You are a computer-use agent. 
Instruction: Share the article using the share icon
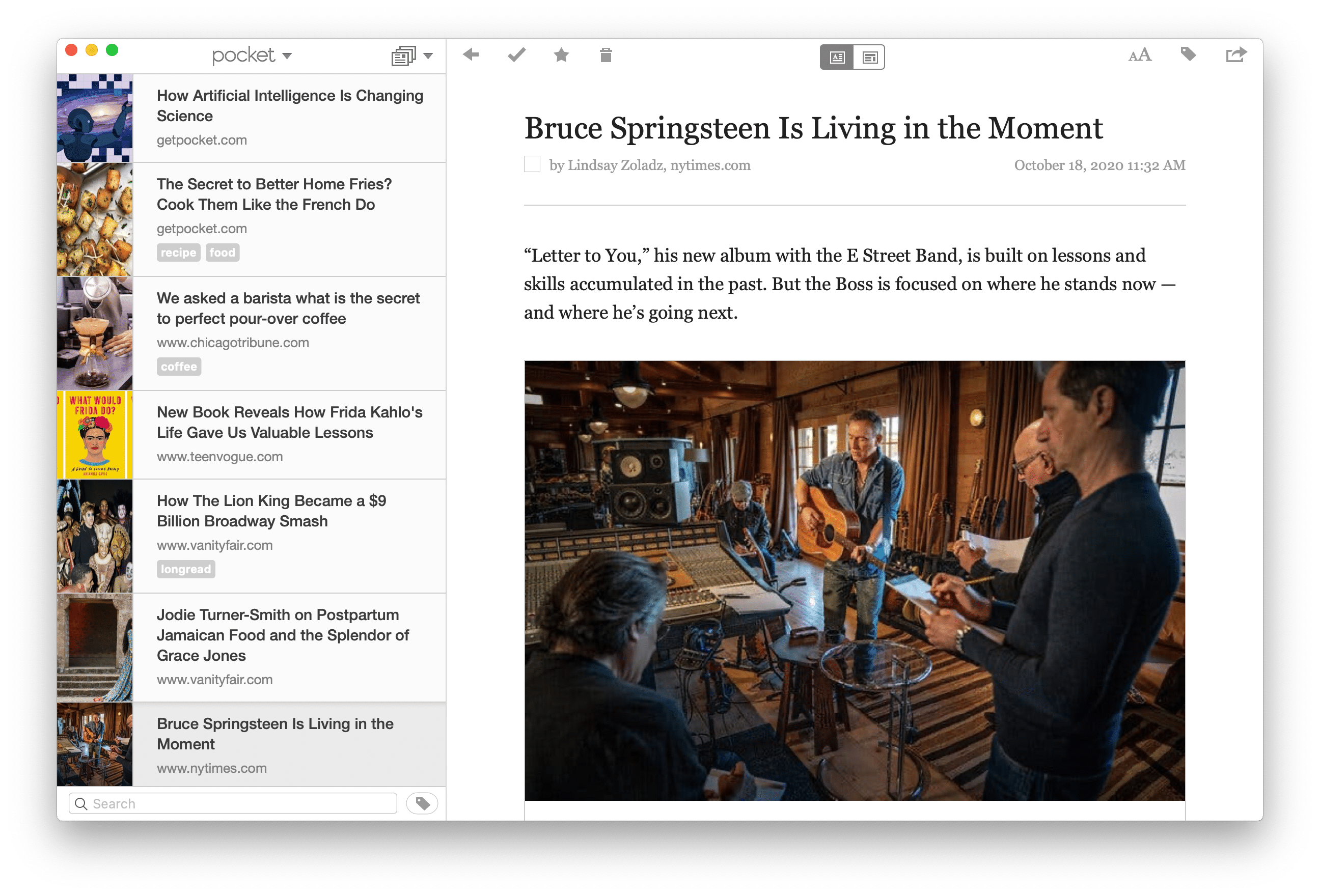click(x=1236, y=55)
